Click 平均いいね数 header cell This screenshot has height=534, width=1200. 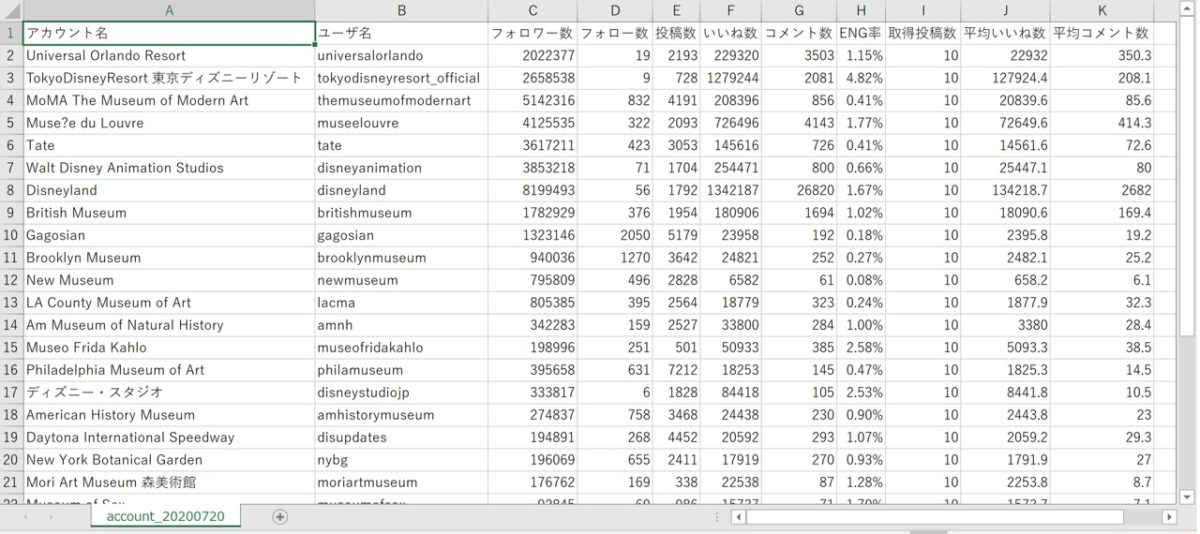(x=1006, y=33)
